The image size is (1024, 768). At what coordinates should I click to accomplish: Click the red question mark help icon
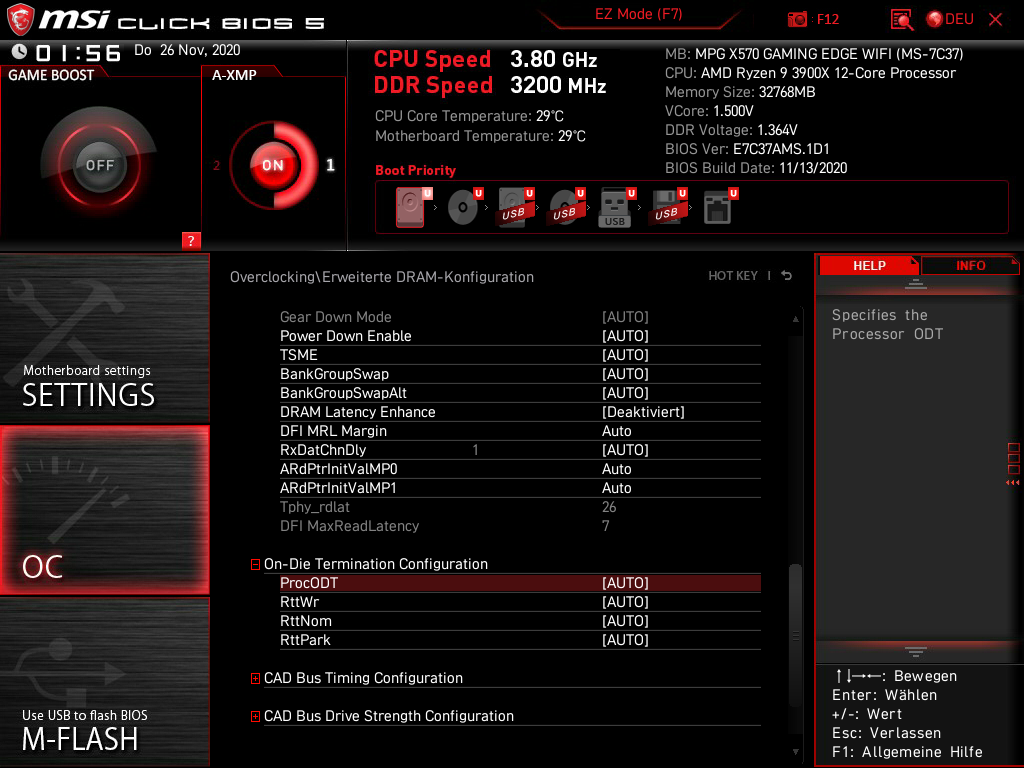tap(191, 240)
